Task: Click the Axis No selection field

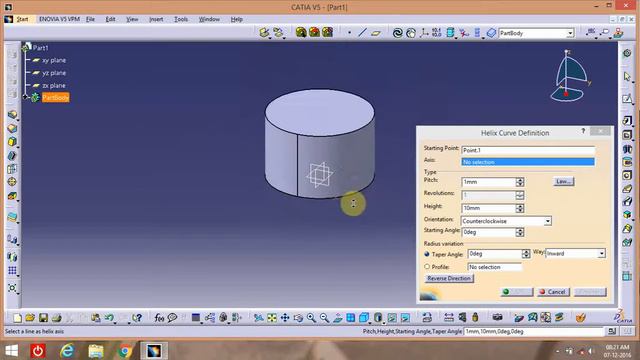Action: (x=528, y=162)
